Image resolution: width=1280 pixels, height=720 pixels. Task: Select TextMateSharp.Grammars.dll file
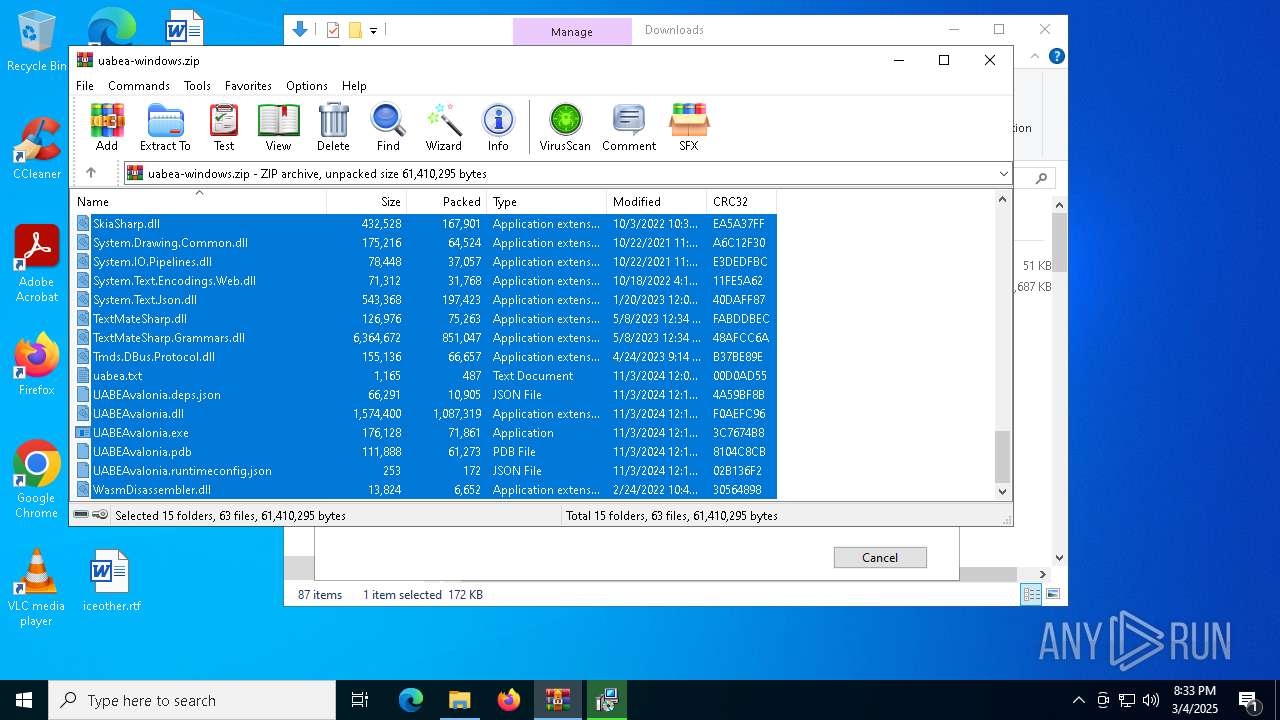(424, 338)
